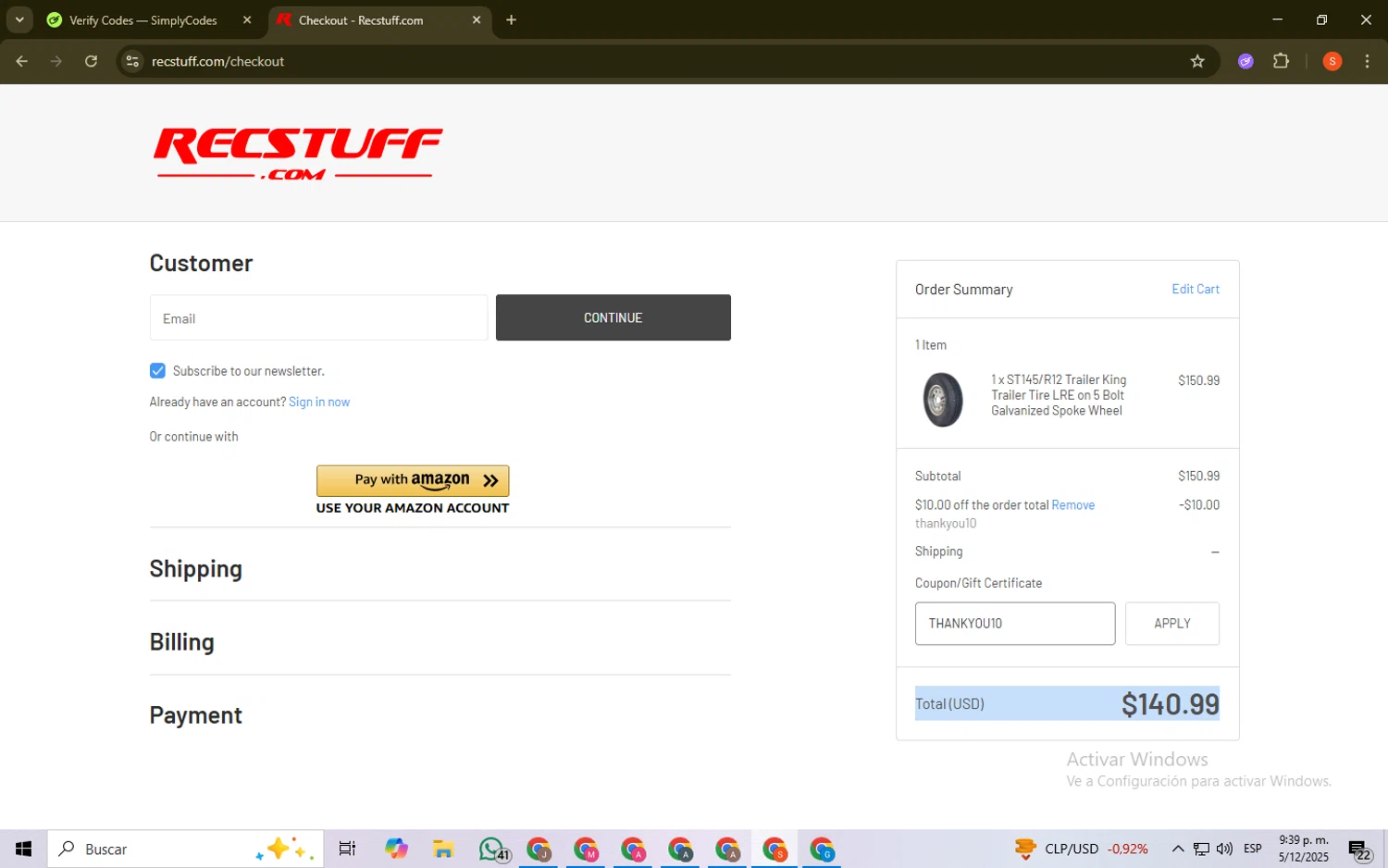1388x868 pixels.
Task: Close the Verify Codes SimplyCodes tab
Action: [247, 20]
